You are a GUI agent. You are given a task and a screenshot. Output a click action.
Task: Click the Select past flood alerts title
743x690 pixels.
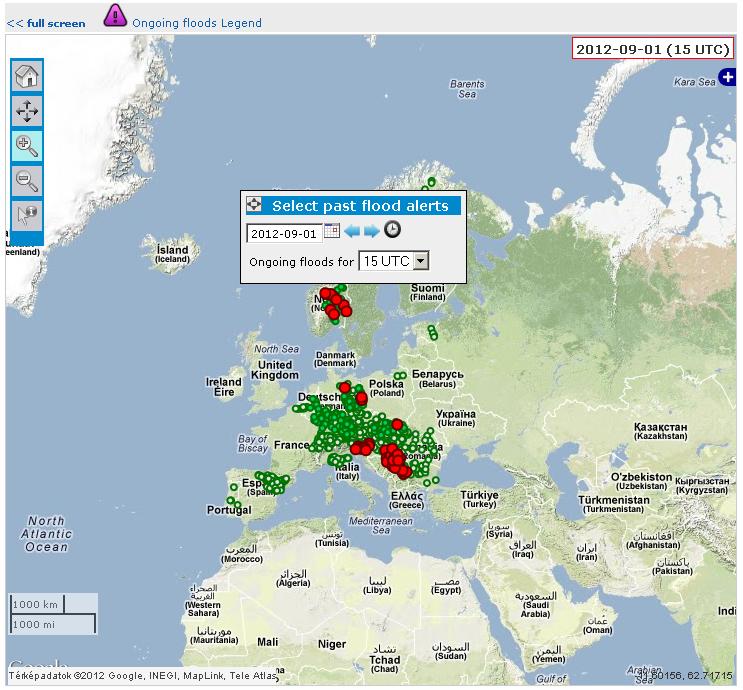click(360, 206)
